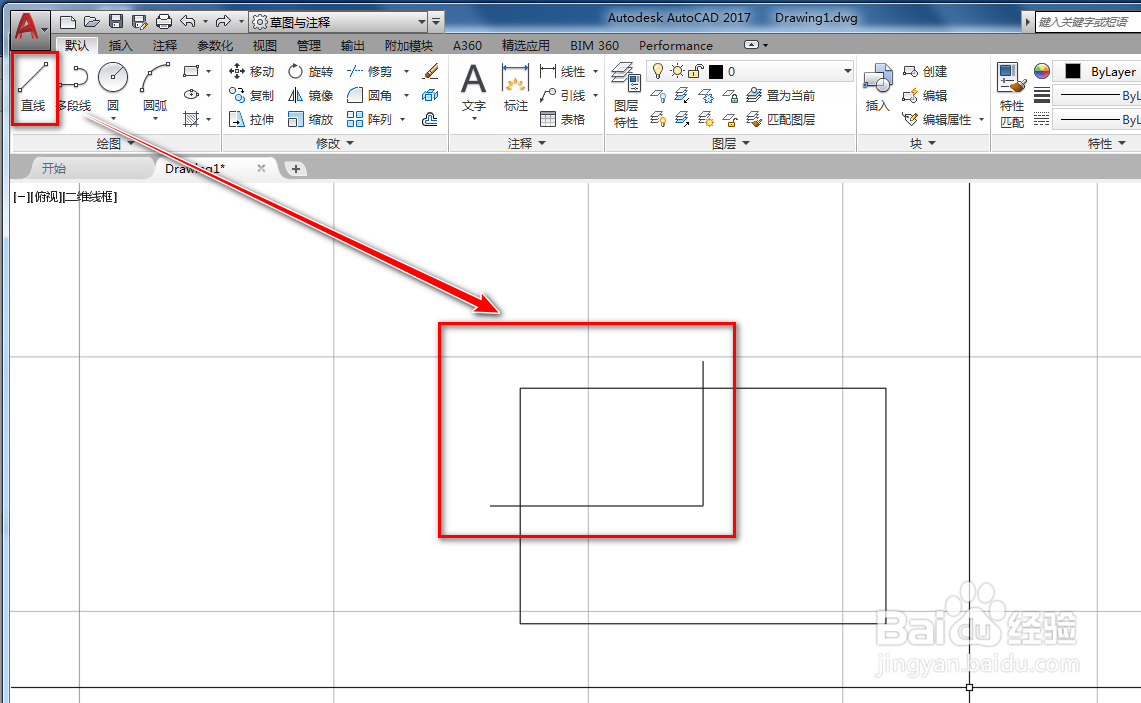Switch to the 管理 ribbon tab

point(309,45)
